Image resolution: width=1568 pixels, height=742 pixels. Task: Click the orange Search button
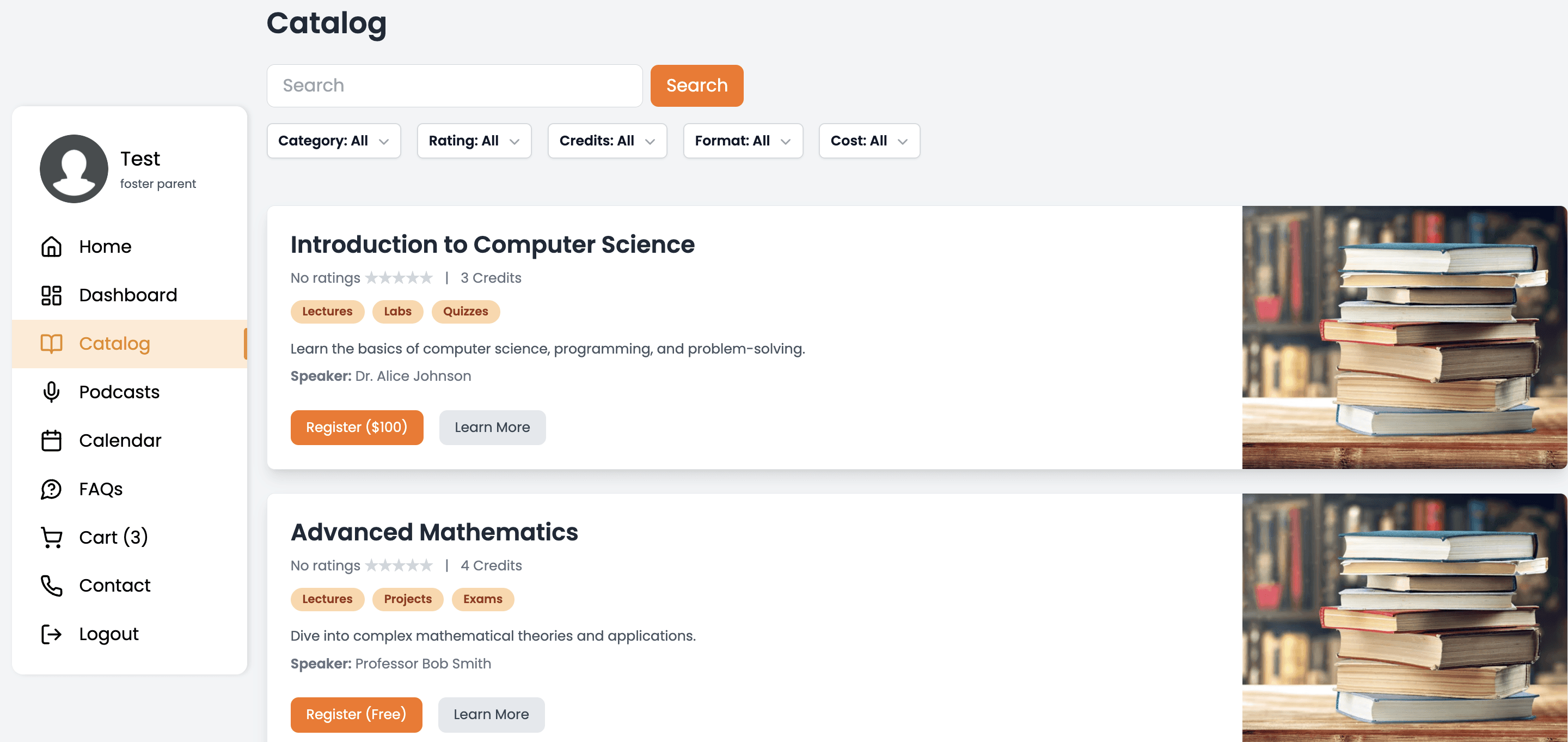[x=696, y=86]
